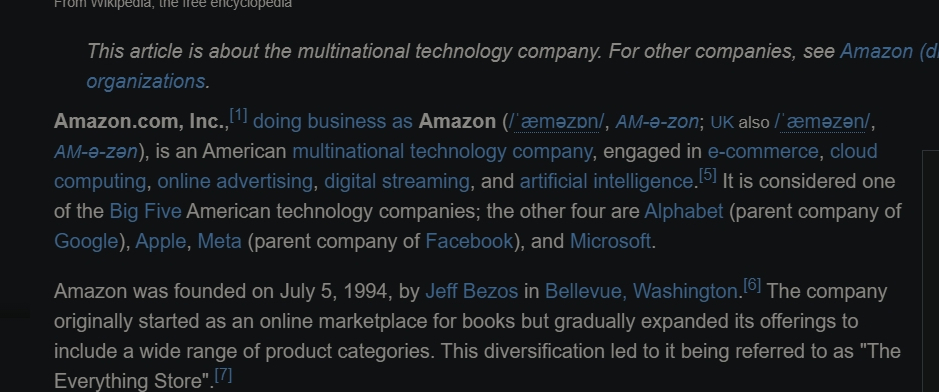Visit the Apple article link
The image size is (939, 392).
click(160, 242)
